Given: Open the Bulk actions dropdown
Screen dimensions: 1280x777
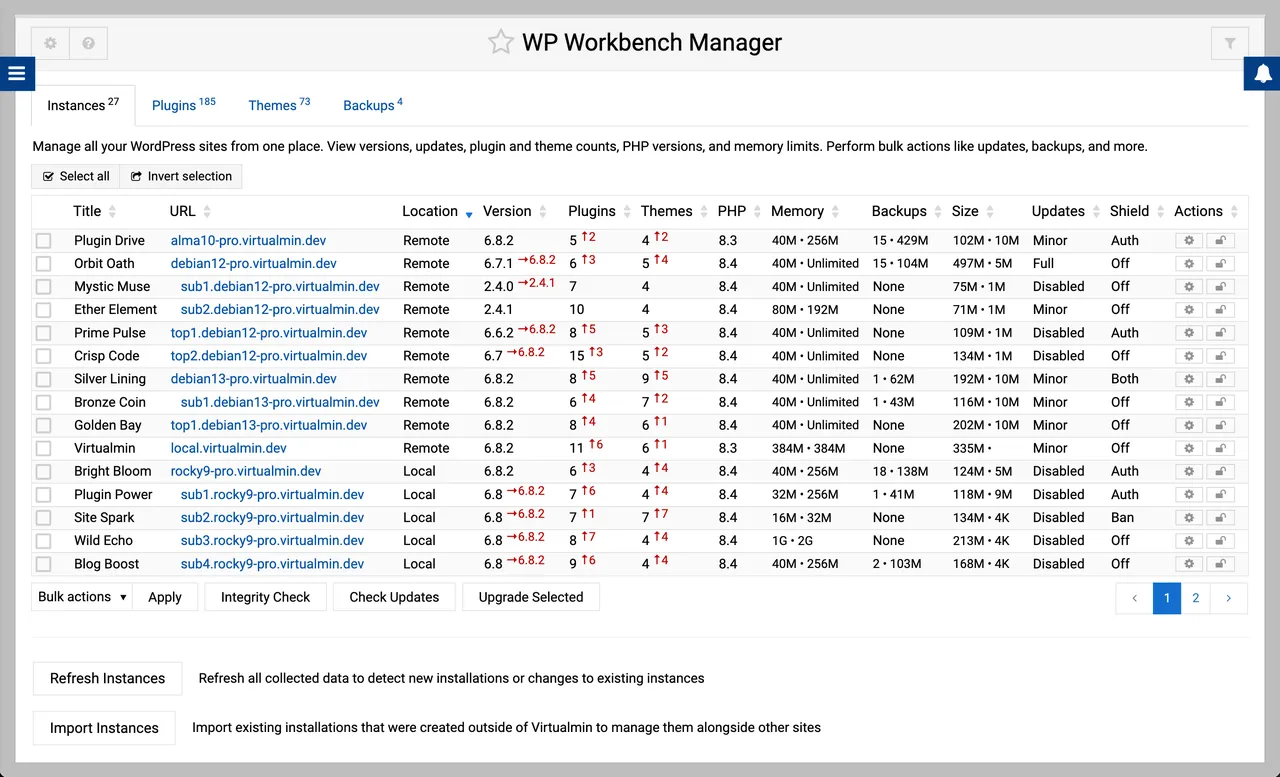Looking at the screenshot, I should 82,597.
